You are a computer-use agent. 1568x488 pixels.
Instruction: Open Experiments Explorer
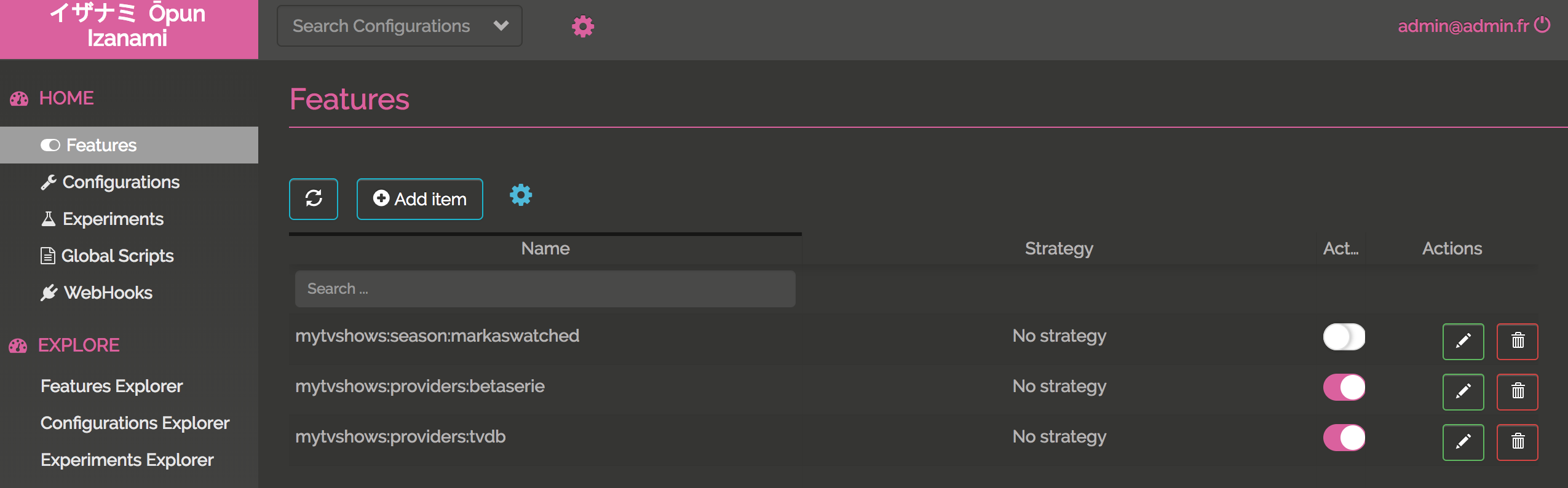(x=127, y=460)
